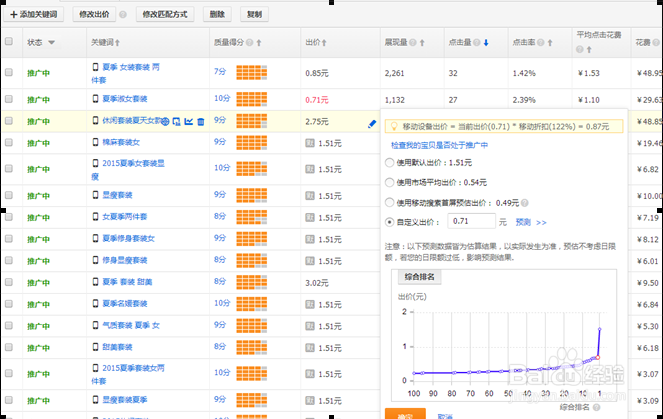
Task: Click the 10分 quality score for 夏季淑女套装
Action: (x=222, y=99)
